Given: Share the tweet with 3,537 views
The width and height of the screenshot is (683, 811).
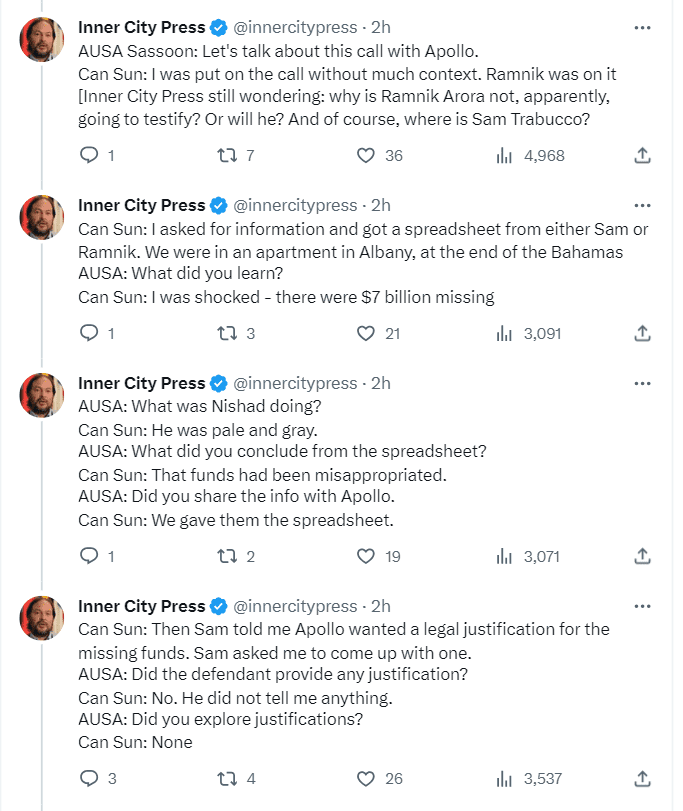Looking at the screenshot, I should pos(644,777).
